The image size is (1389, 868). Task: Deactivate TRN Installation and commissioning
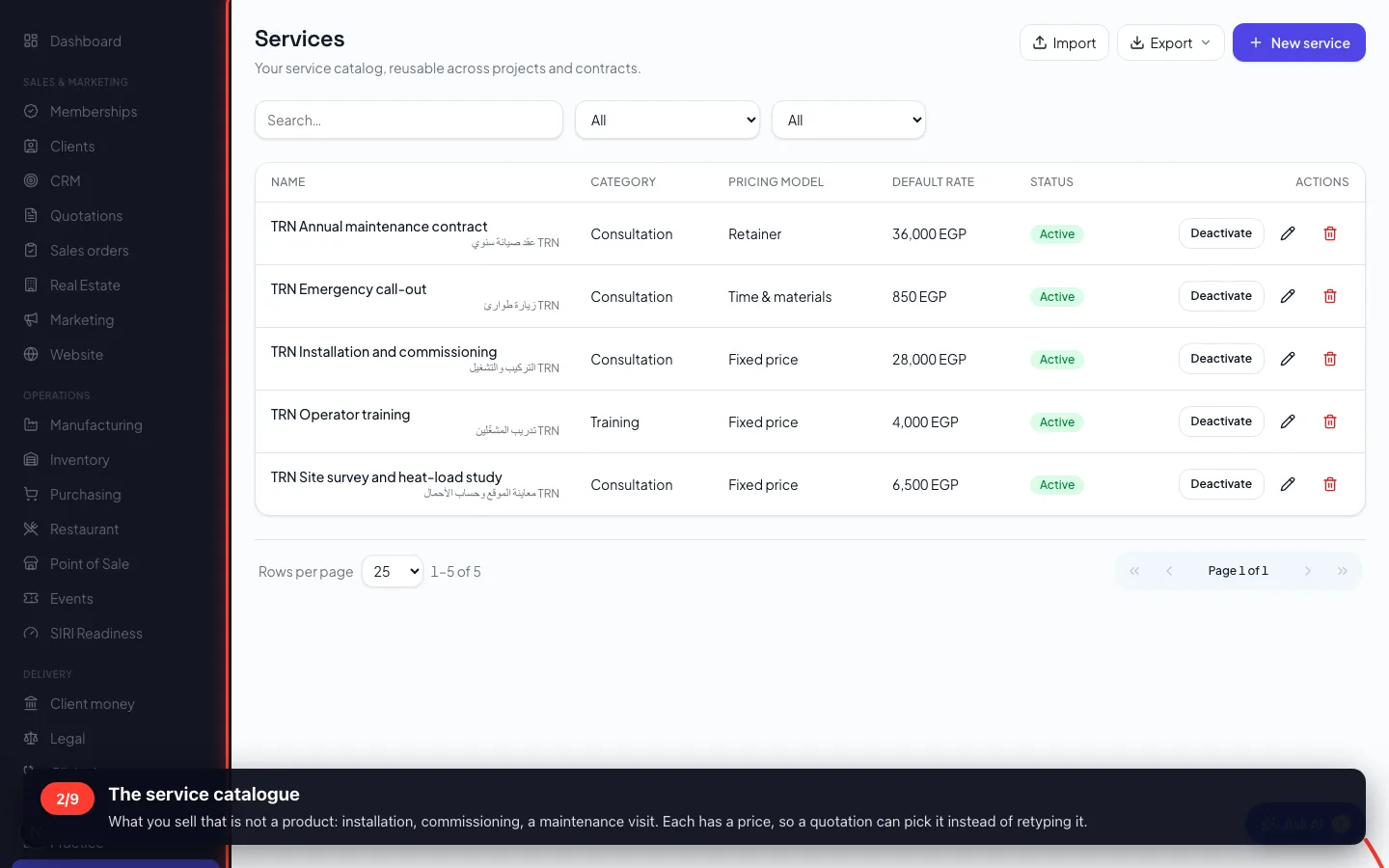point(1221,359)
